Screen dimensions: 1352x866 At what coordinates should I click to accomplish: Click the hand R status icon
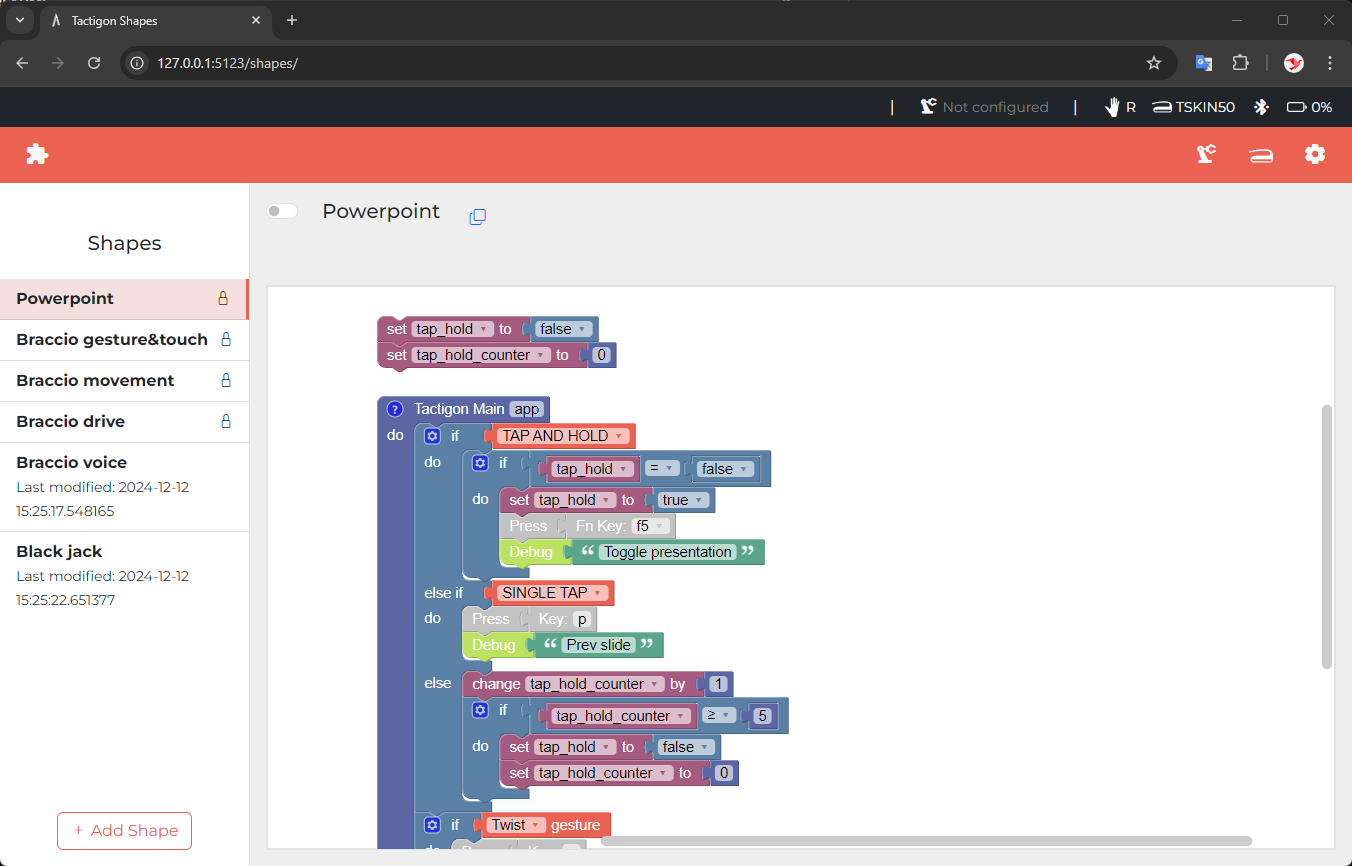(x=1120, y=107)
